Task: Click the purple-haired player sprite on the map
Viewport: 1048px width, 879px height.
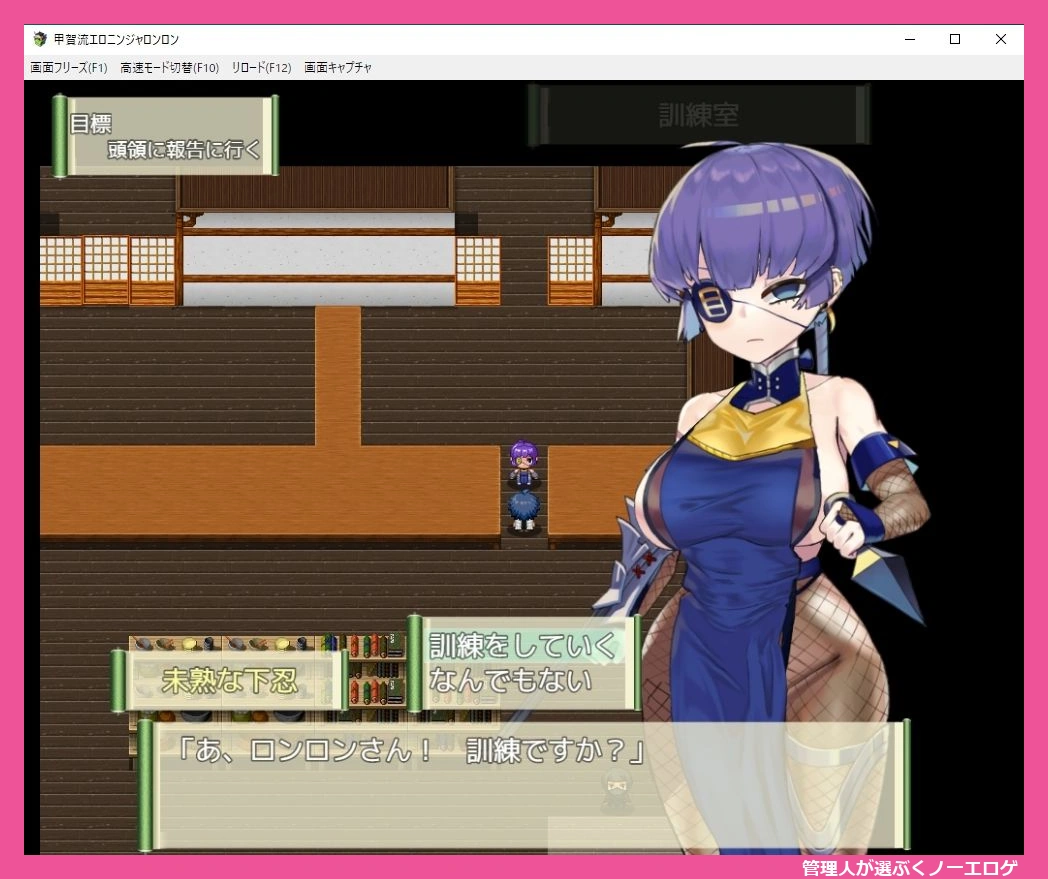Action: pyautogui.click(x=524, y=464)
